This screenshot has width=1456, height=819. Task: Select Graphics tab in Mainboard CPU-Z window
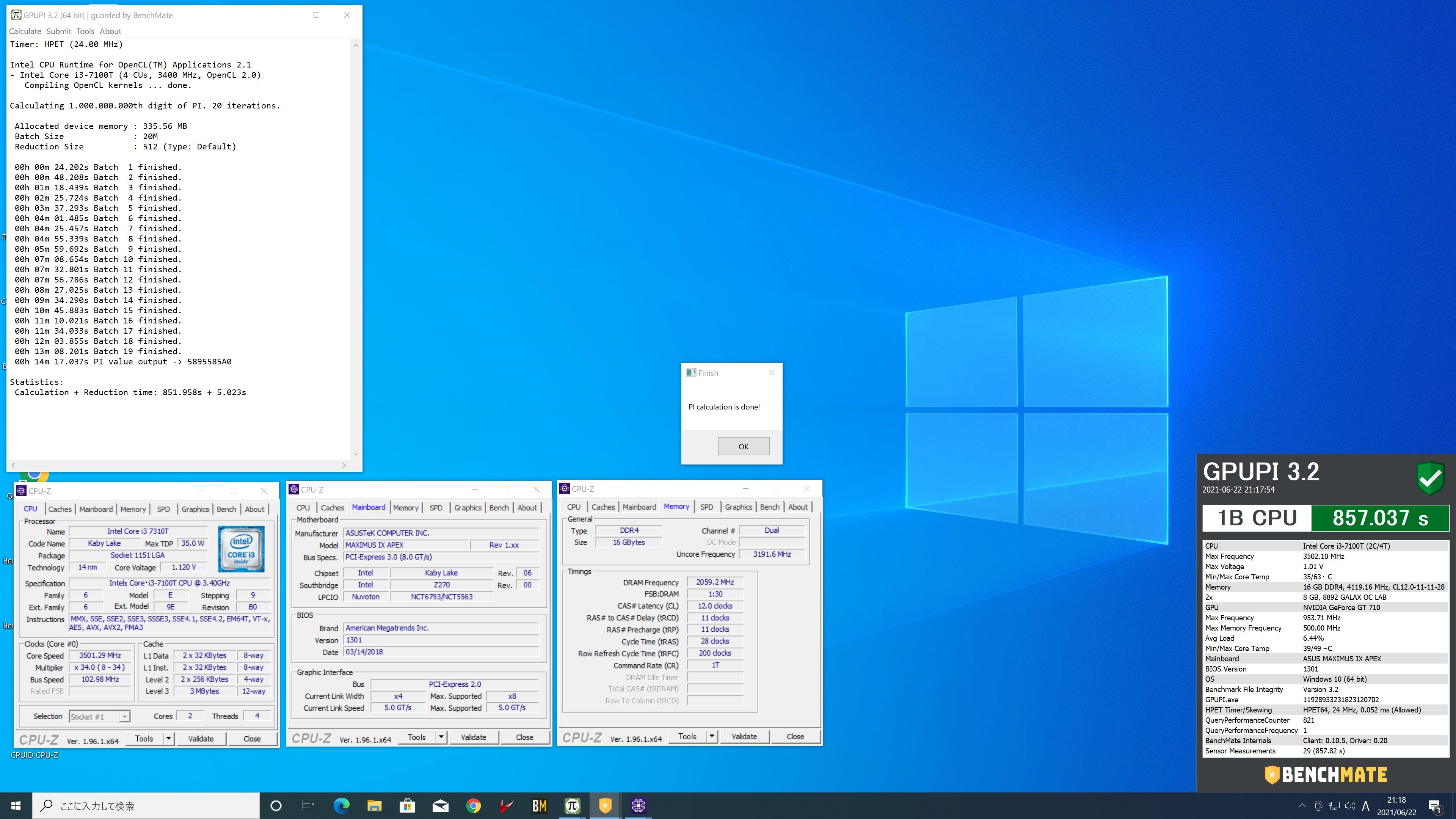click(x=468, y=508)
